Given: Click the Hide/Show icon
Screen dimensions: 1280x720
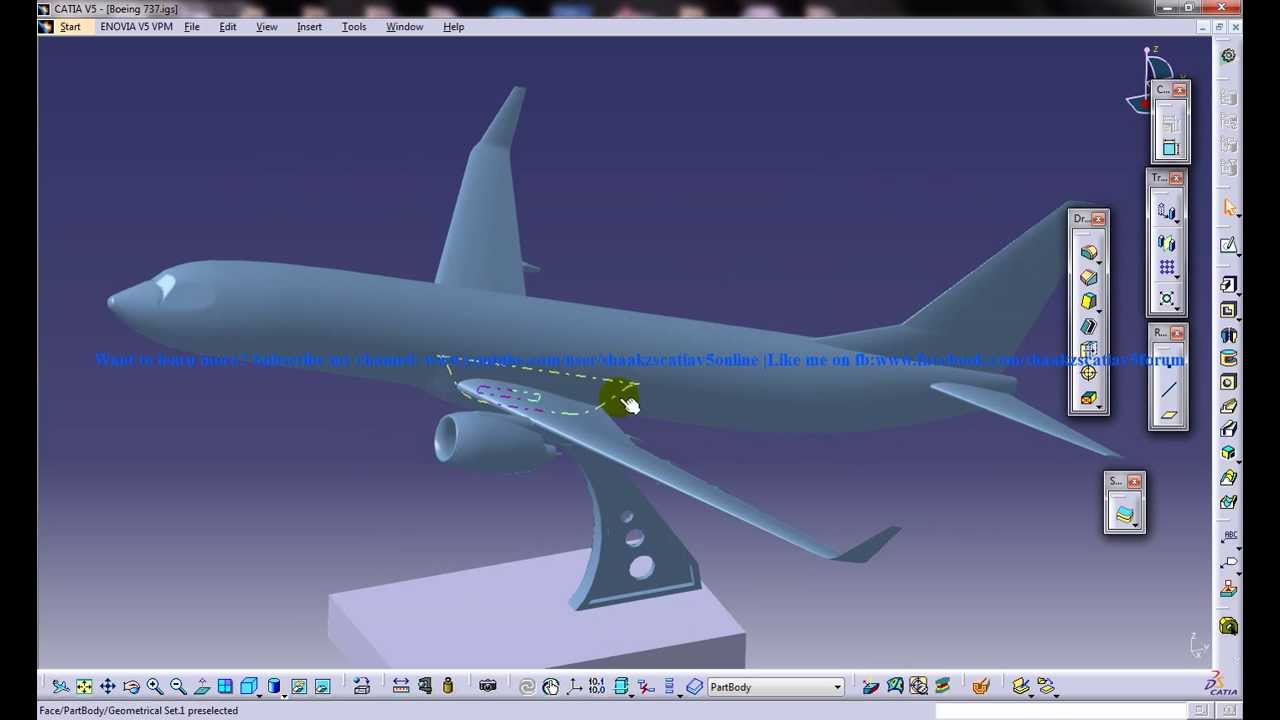Looking at the screenshot, I should [x=299, y=687].
